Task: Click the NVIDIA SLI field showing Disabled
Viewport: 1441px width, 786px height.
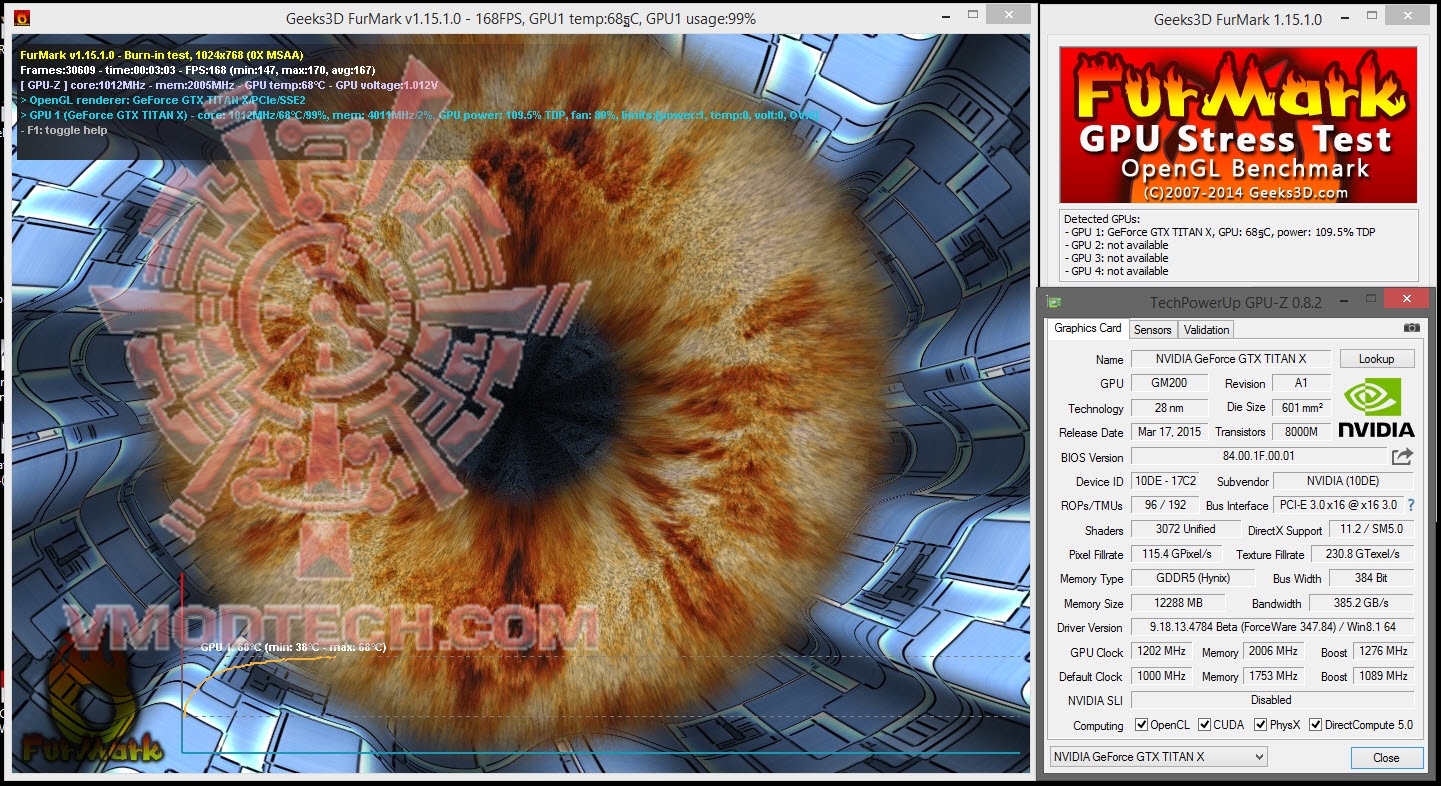Action: [1273, 701]
